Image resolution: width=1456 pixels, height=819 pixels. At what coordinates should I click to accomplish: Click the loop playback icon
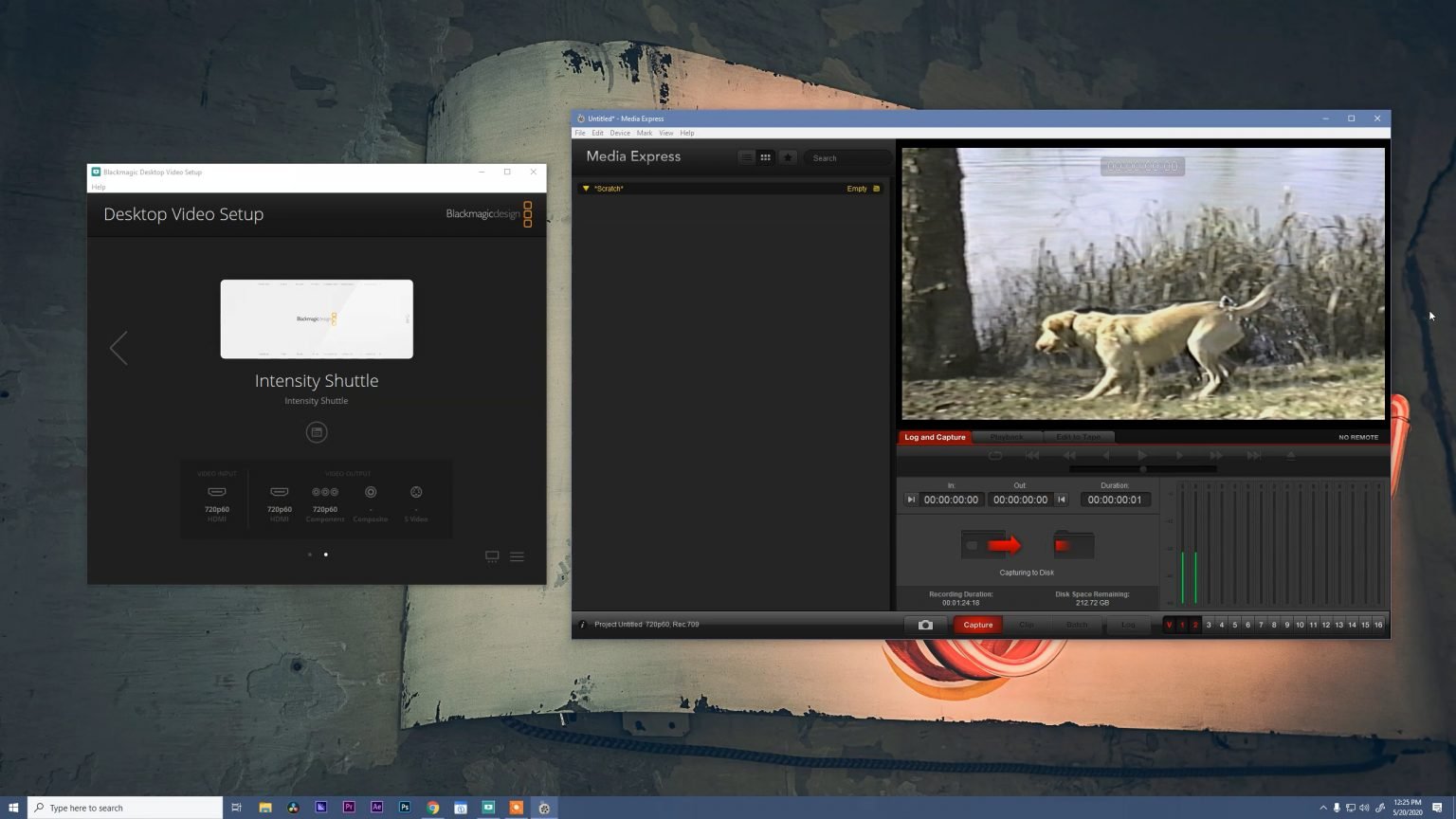tap(995, 455)
